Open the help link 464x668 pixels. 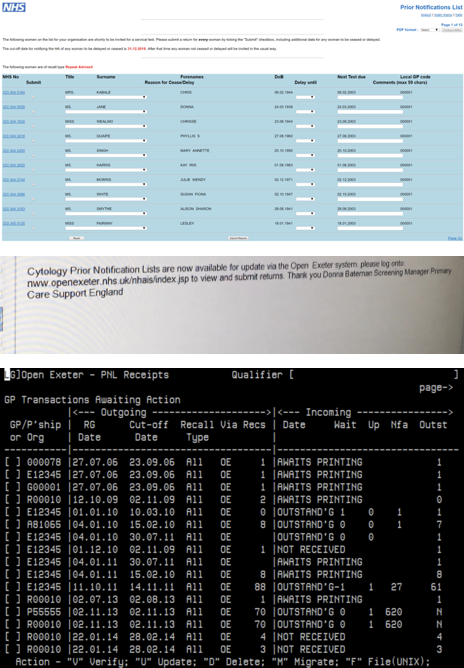click(x=458, y=15)
